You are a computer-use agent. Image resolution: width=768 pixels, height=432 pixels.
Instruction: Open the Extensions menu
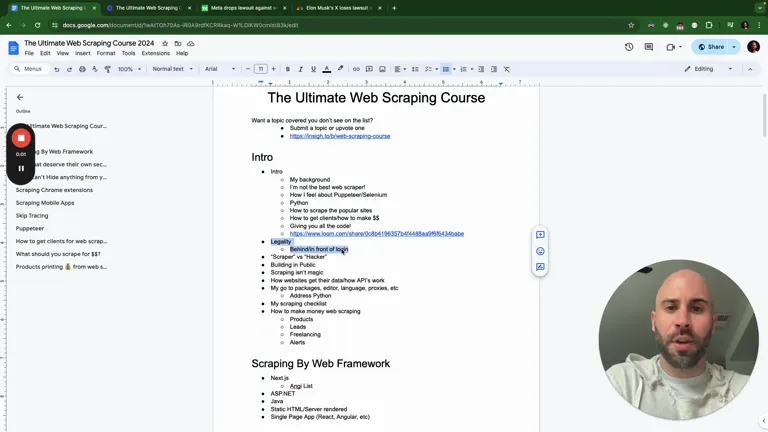pyautogui.click(x=156, y=53)
